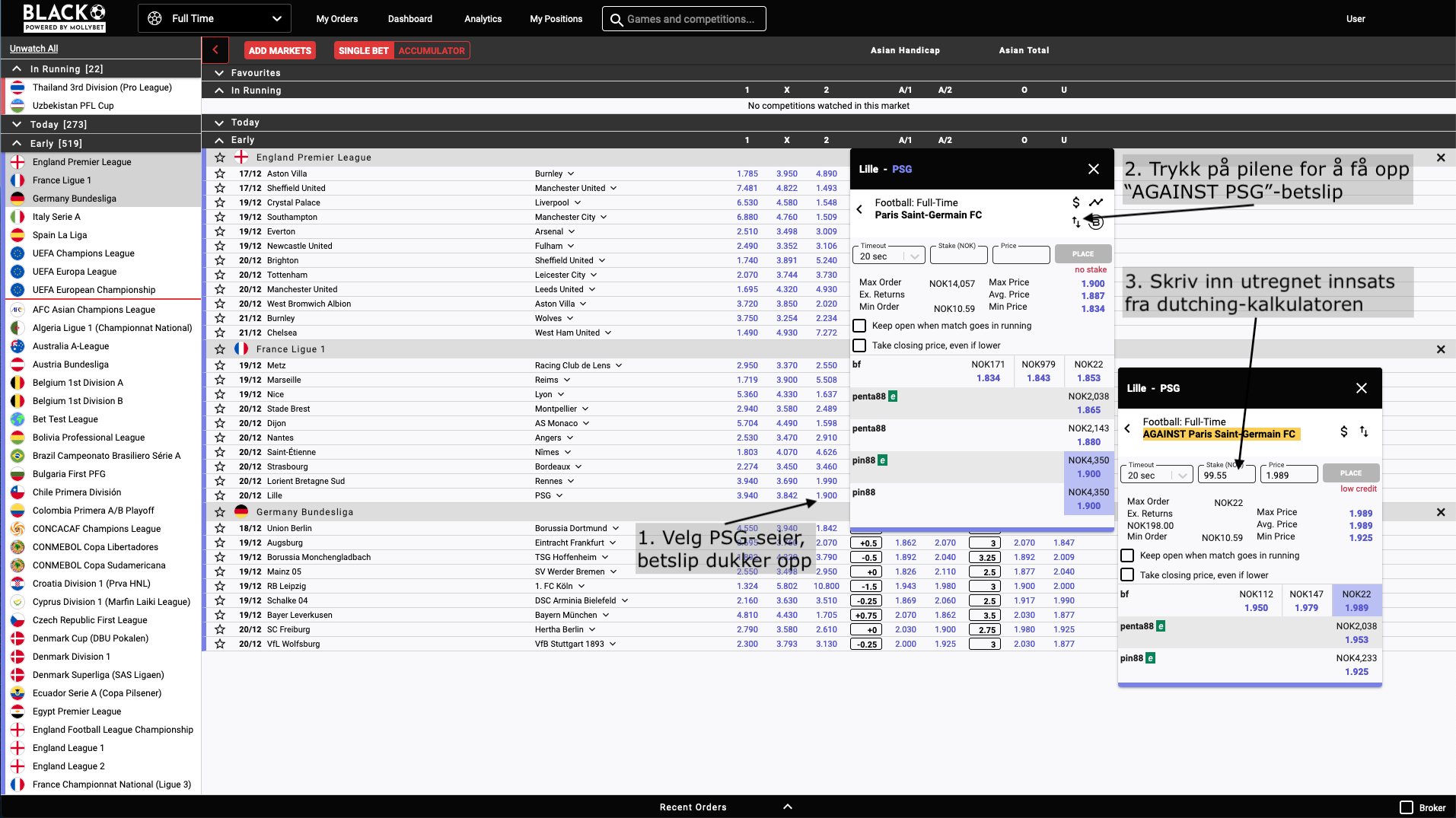Go back using the chevron in the Paris Saint-Germain FC betslip
The image size is (1456, 818).
click(859, 209)
